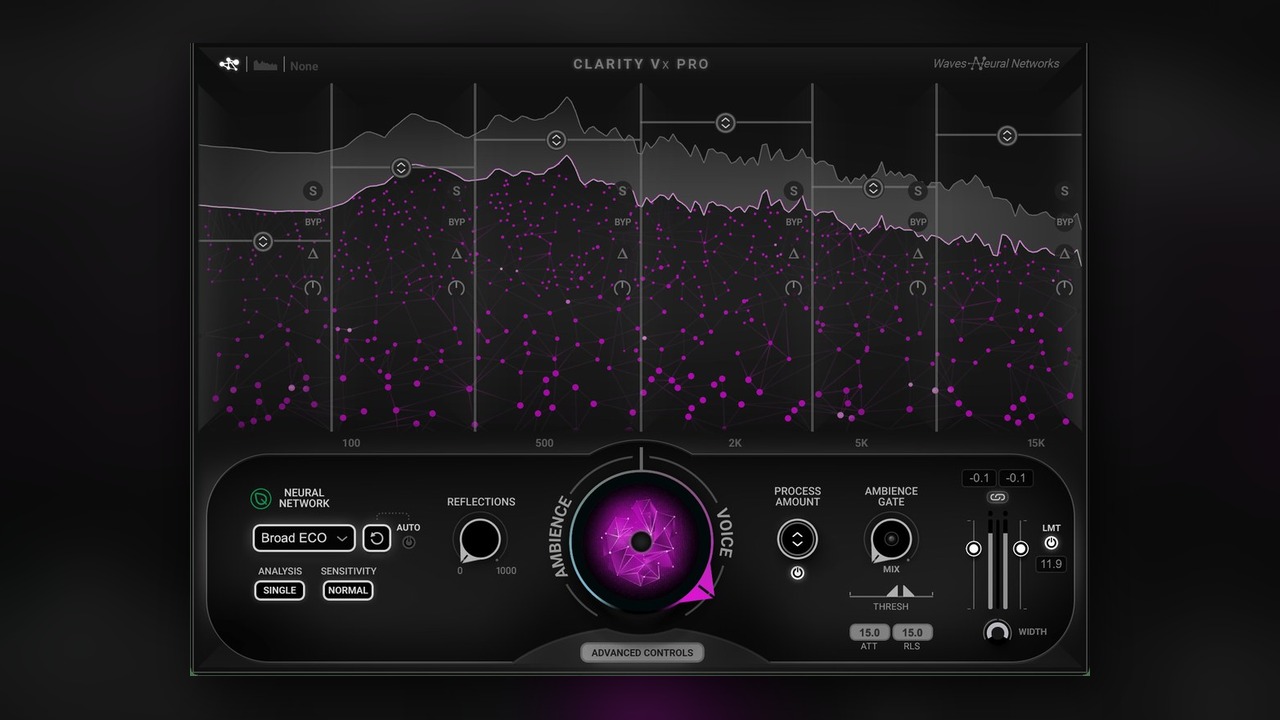Click the green Neural Network leaf icon
The width and height of the screenshot is (1280, 720).
[261, 498]
